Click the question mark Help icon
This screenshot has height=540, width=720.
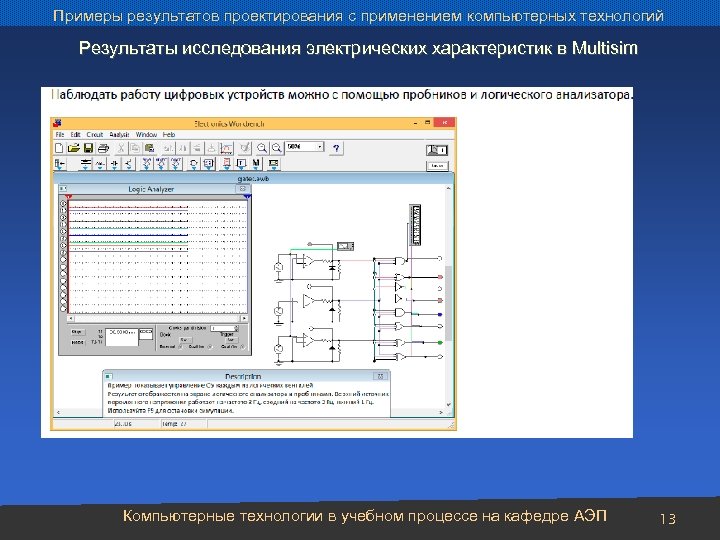click(x=336, y=148)
